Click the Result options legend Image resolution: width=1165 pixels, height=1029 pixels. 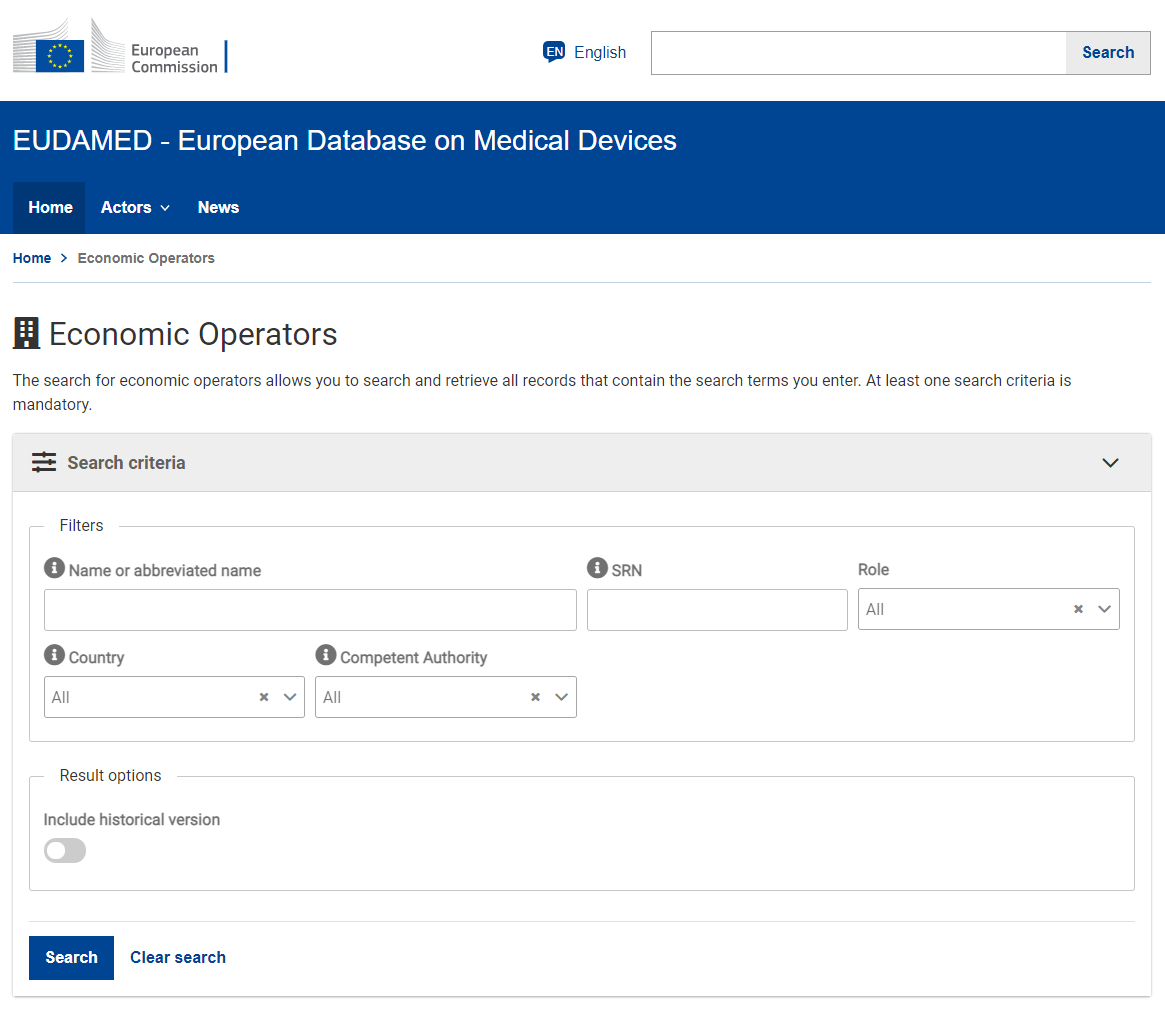(110, 776)
